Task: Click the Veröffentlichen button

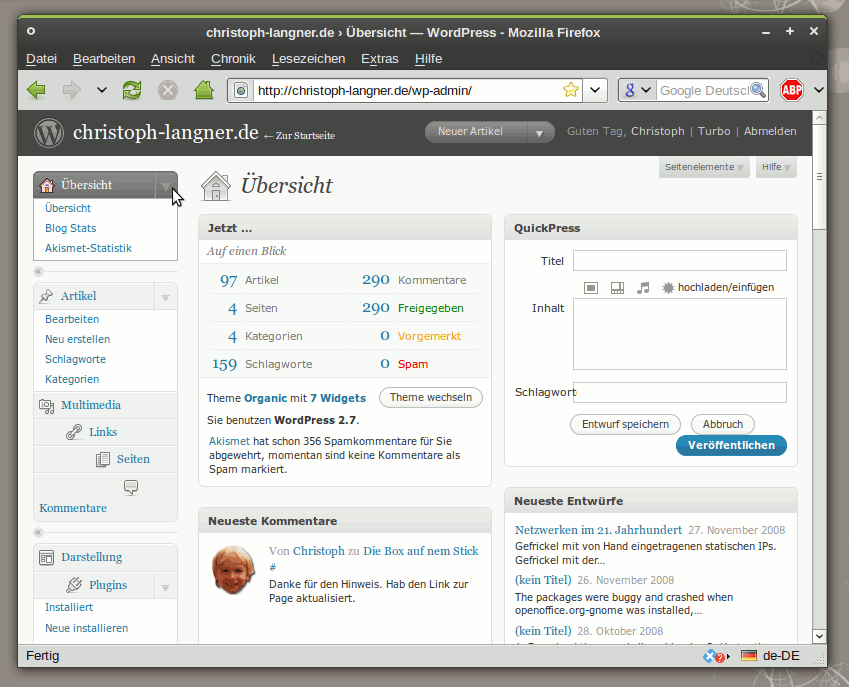Action: tap(731, 445)
